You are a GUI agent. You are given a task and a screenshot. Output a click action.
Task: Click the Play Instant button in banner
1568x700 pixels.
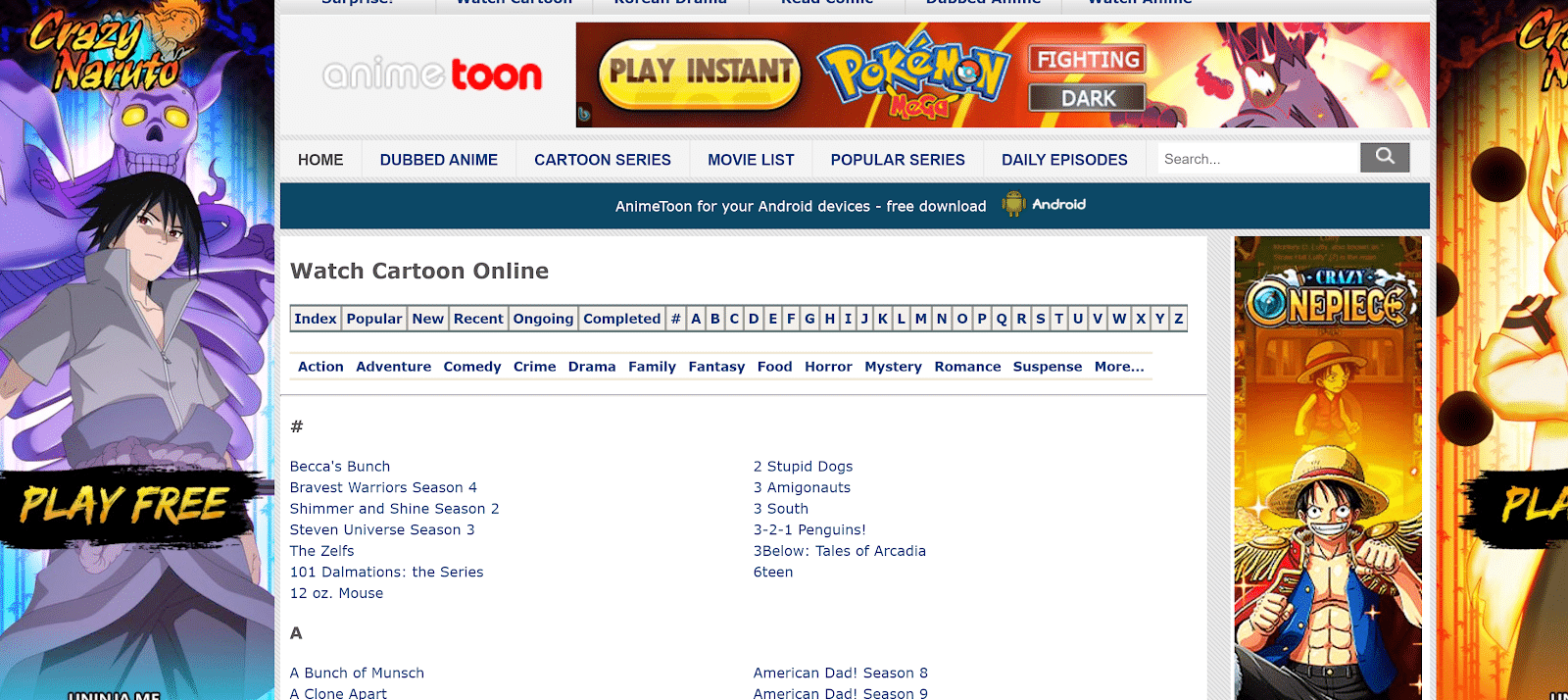pyautogui.click(x=699, y=74)
